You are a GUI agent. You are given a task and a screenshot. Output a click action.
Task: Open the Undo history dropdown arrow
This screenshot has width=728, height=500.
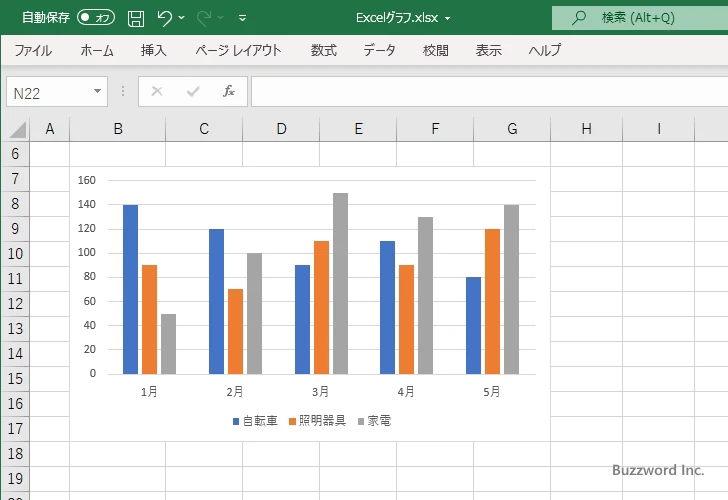(182, 18)
